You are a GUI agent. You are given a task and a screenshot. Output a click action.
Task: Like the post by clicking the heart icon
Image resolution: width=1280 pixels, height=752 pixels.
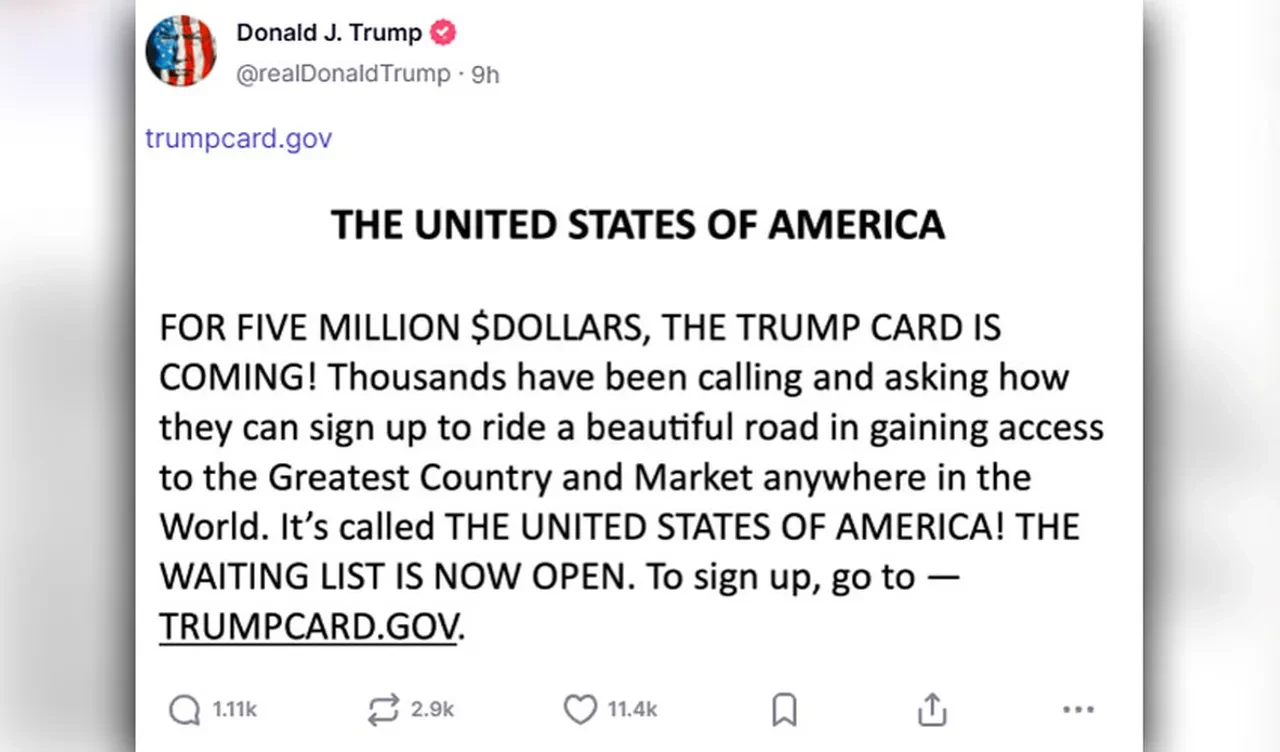tap(580, 710)
